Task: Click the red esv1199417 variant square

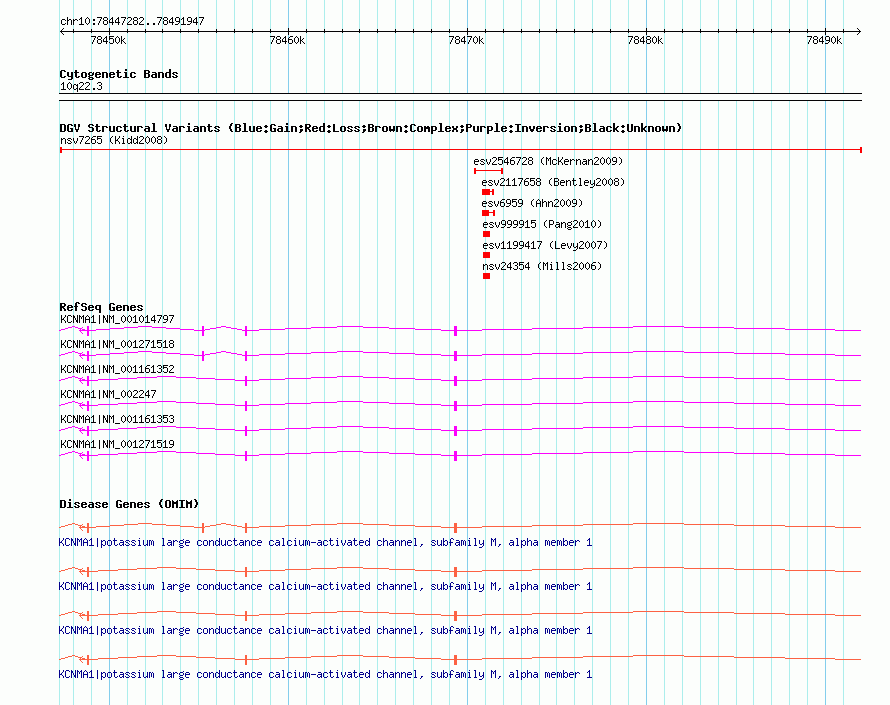Action: click(x=486, y=255)
